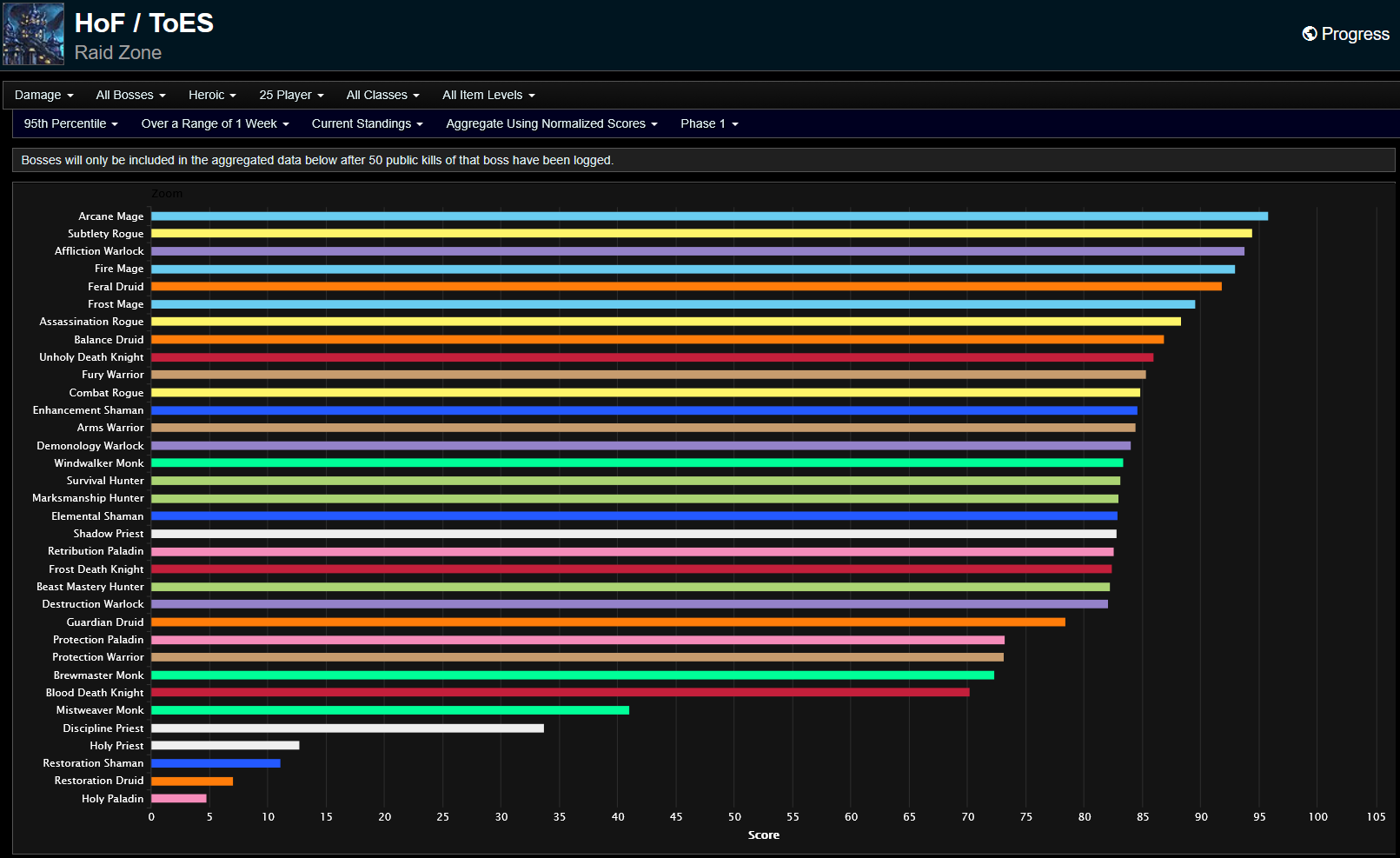Open the Aggregate Using Normalized Scores dropdown

click(x=551, y=123)
